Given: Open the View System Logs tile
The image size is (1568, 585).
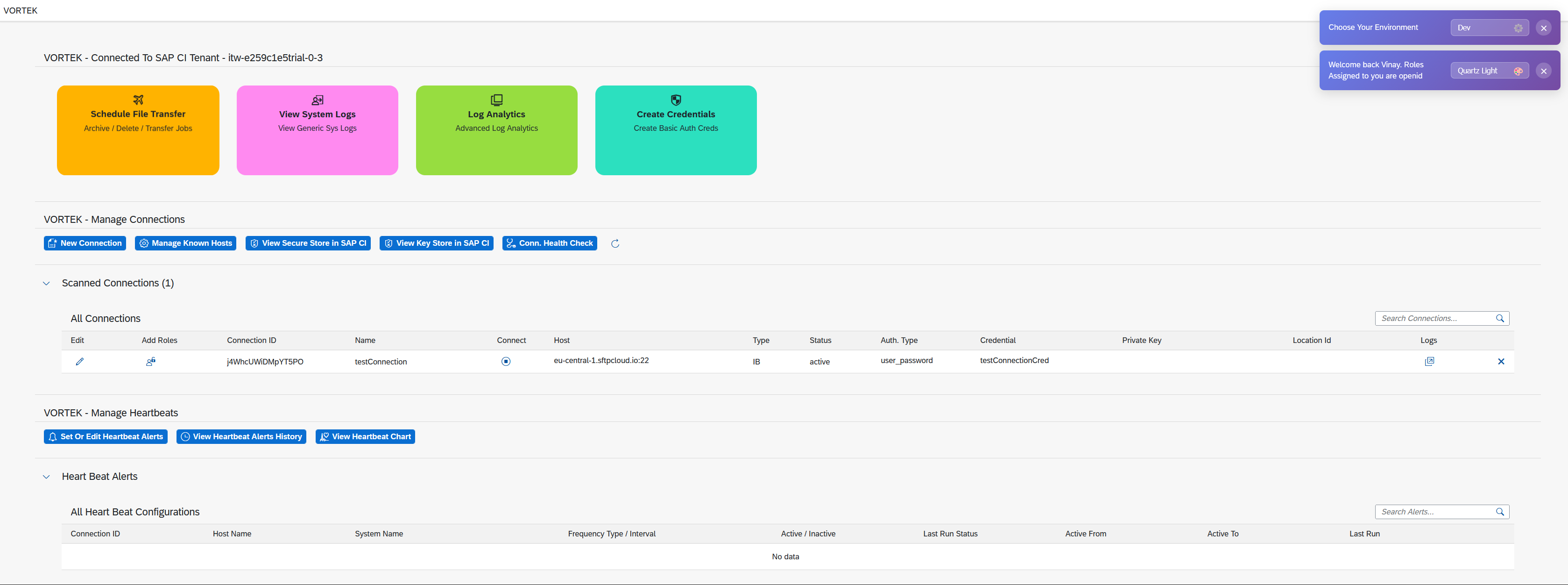Looking at the screenshot, I should pos(317,130).
